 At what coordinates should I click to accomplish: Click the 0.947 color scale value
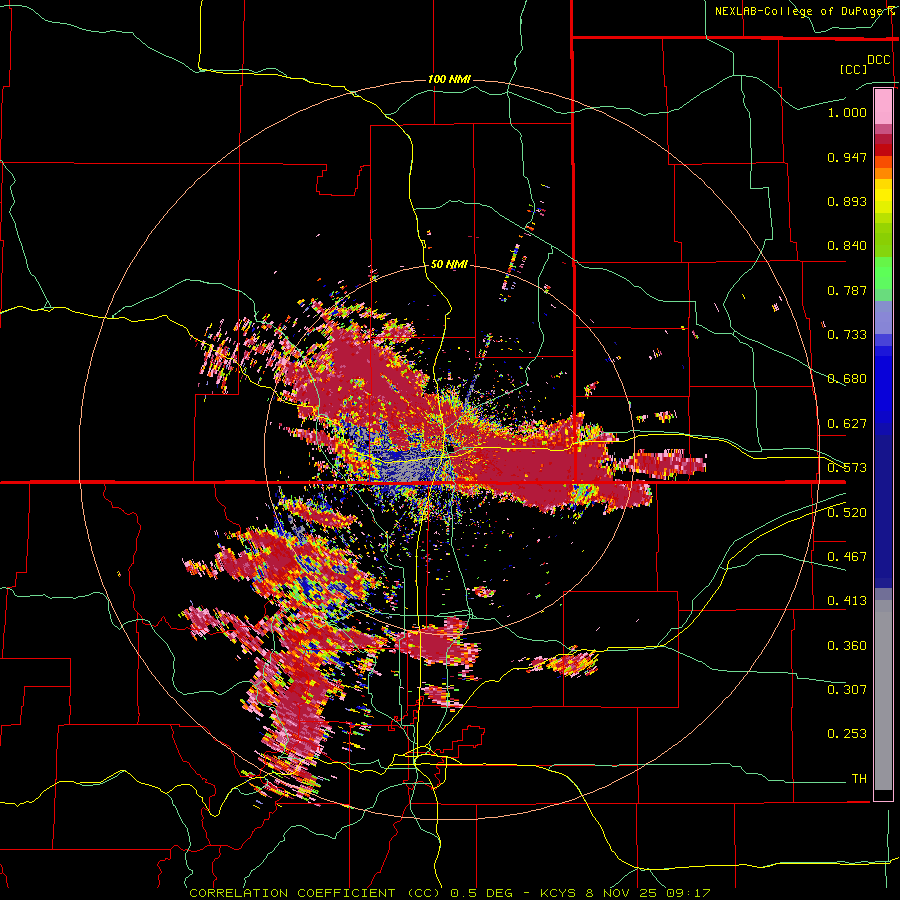[847, 157]
